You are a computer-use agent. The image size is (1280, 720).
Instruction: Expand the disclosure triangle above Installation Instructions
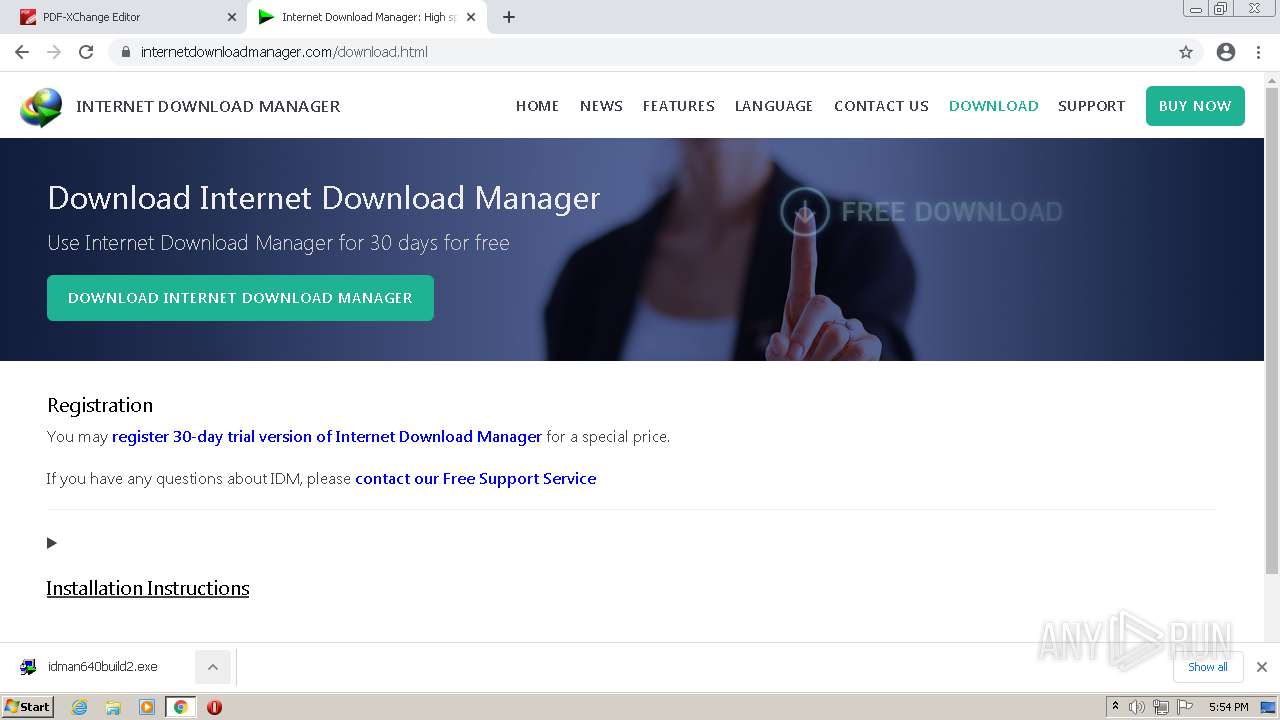click(x=52, y=543)
